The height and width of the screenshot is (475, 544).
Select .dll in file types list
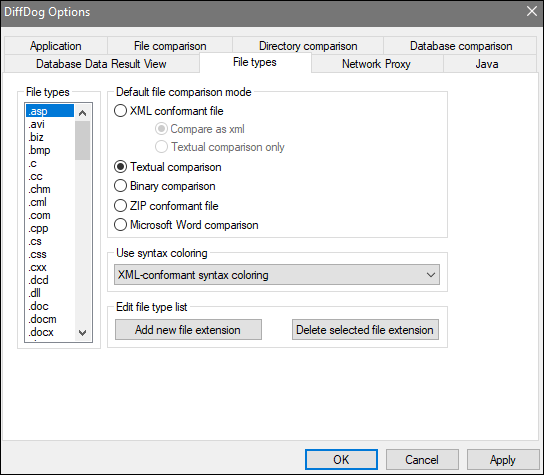50,293
